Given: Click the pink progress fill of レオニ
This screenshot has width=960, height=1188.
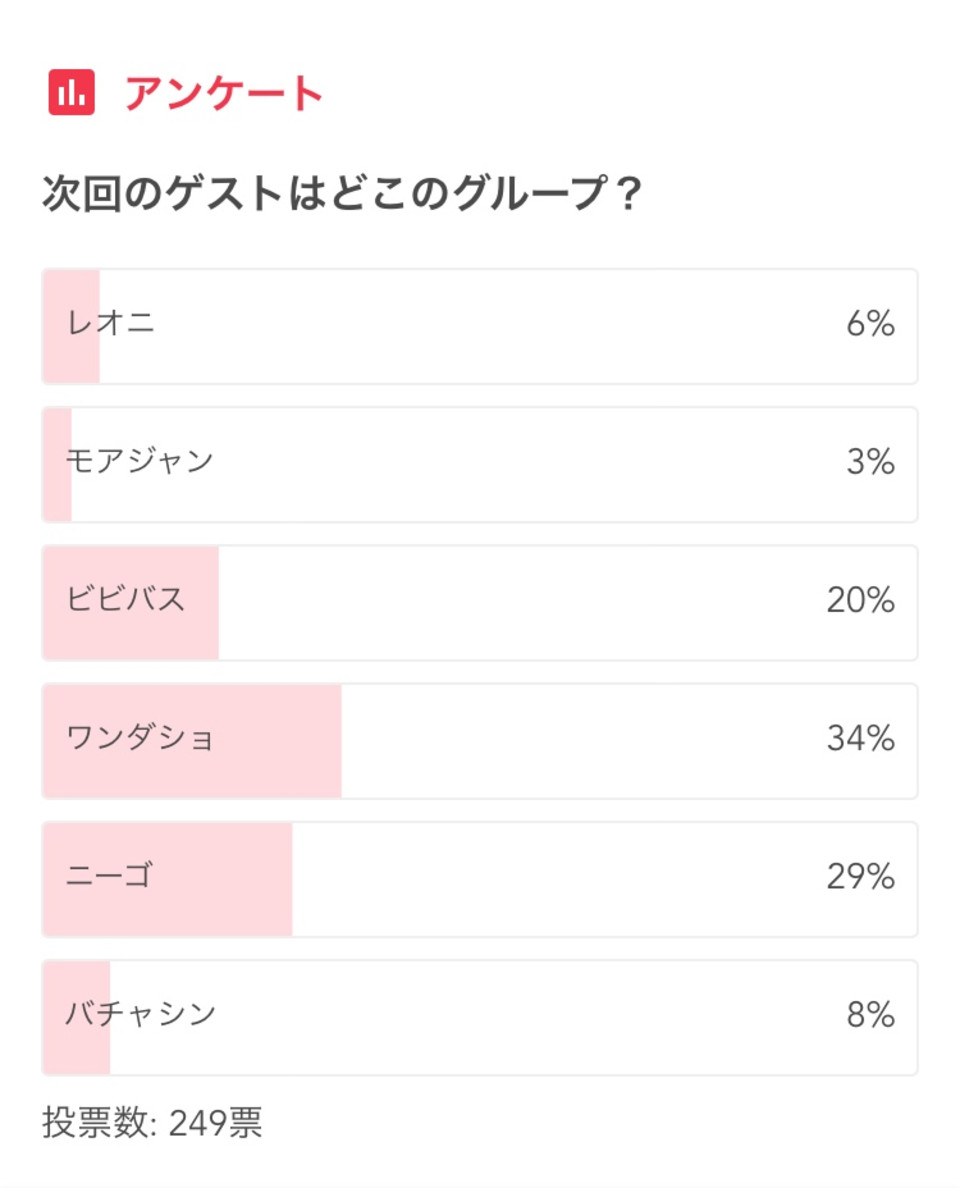Looking at the screenshot, I should click(x=71, y=326).
